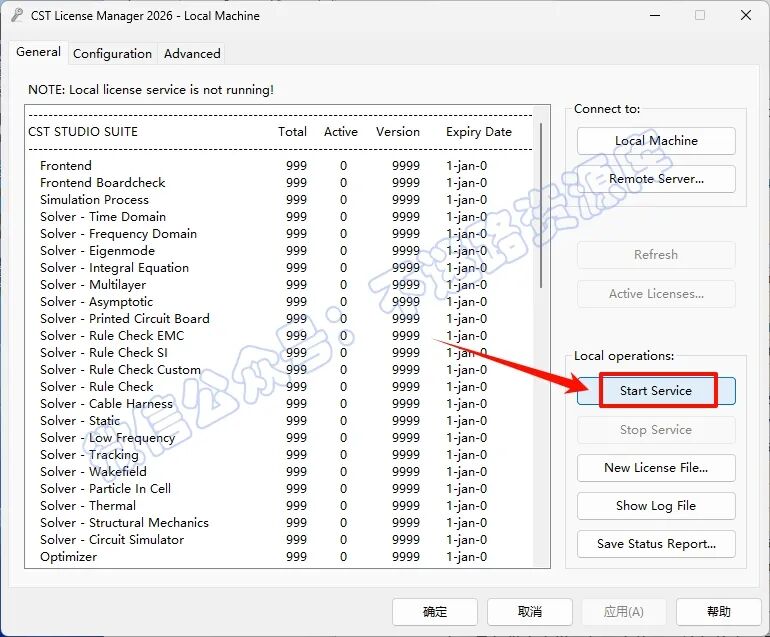
Task: Click the Version column header
Action: click(x=398, y=132)
